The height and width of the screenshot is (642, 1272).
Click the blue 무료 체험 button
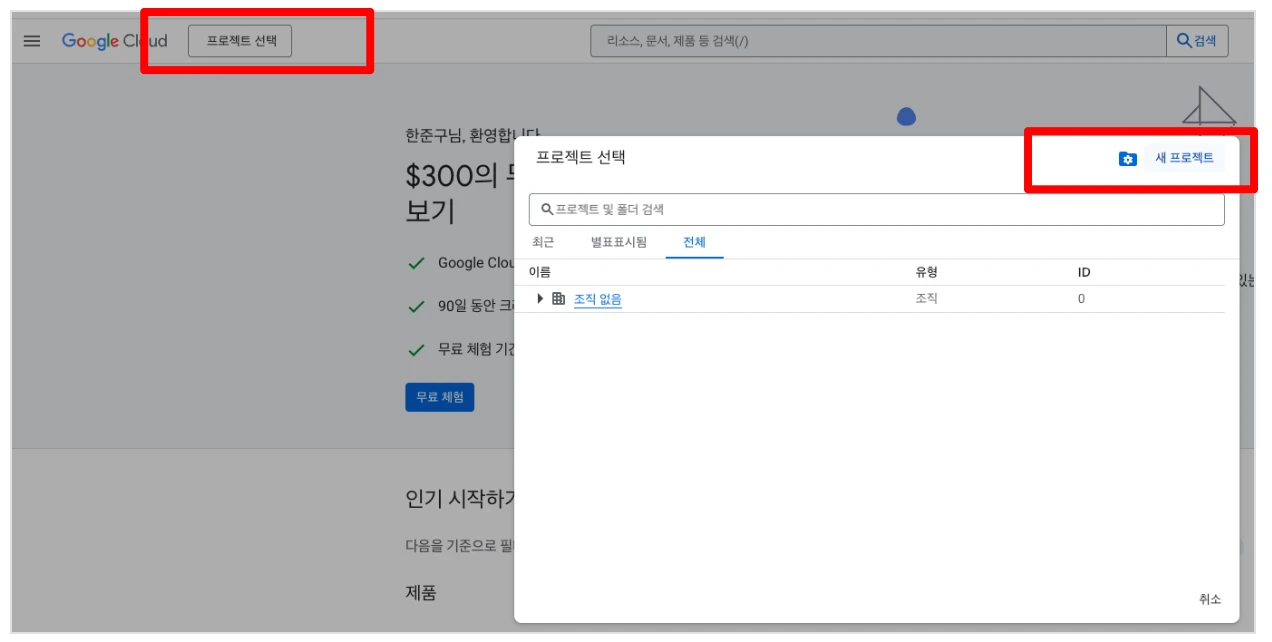pos(439,397)
